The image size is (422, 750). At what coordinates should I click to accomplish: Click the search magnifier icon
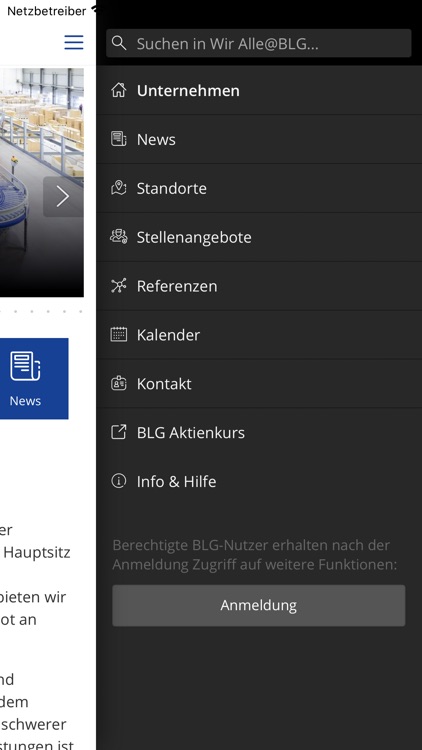119,43
